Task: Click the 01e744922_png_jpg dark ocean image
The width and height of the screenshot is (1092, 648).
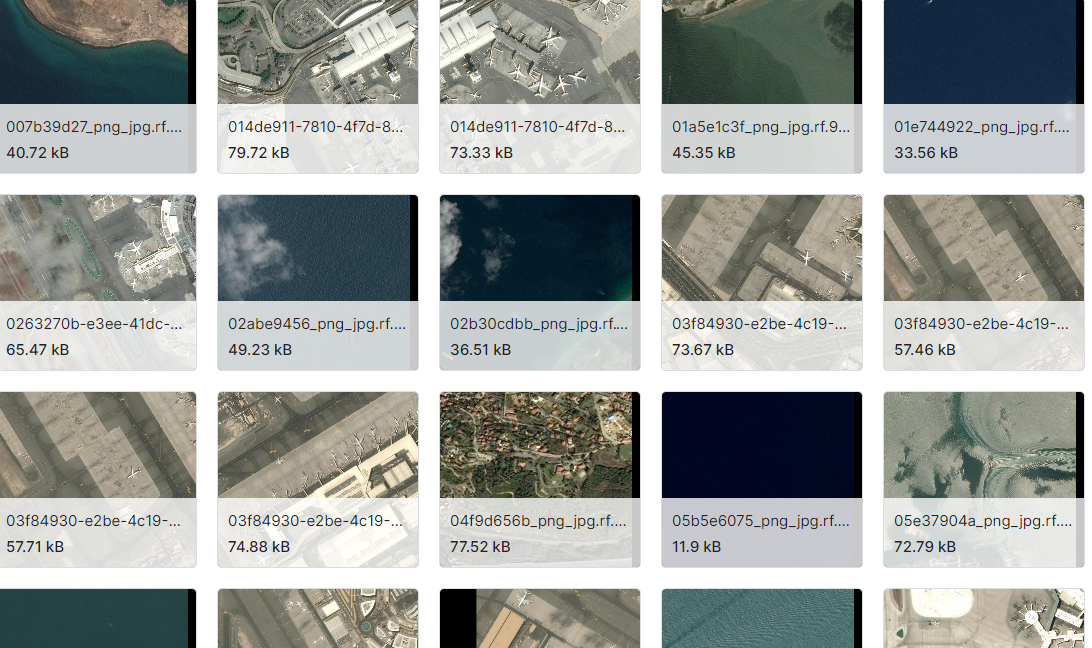Action: [983, 50]
